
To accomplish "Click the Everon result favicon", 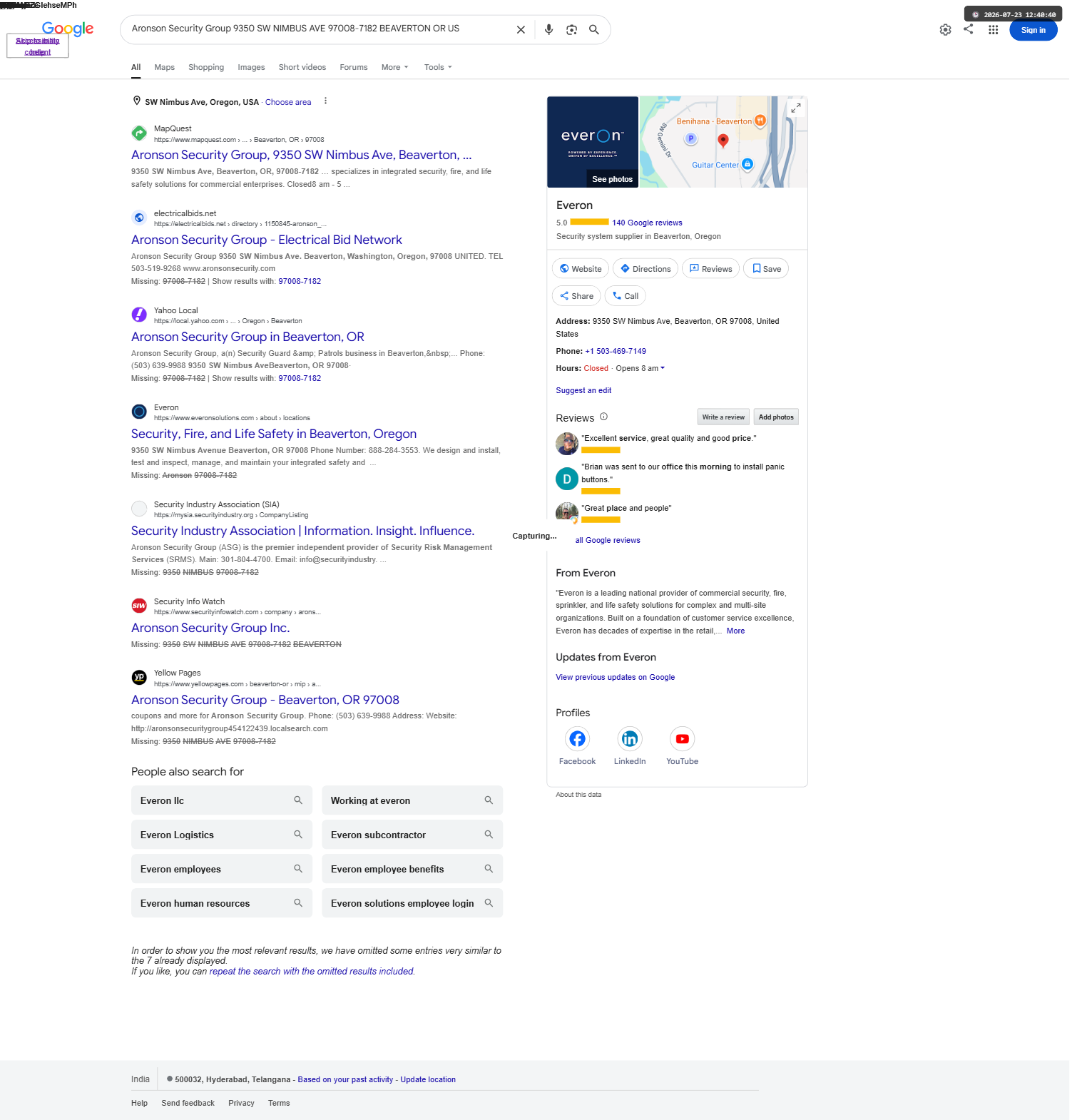I will pos(139,412).
